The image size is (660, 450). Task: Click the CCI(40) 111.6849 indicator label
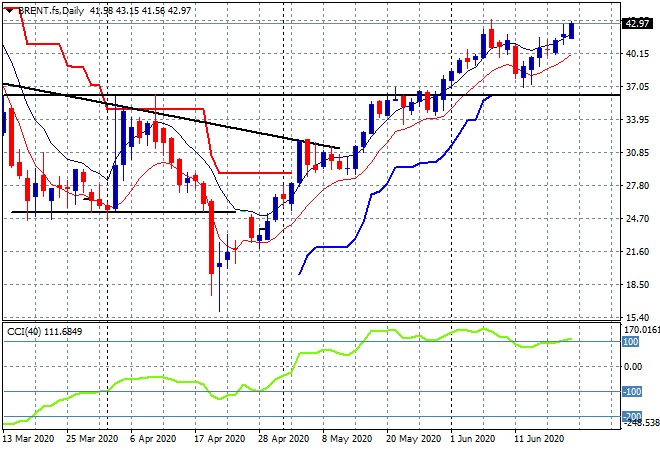point(44,332)
